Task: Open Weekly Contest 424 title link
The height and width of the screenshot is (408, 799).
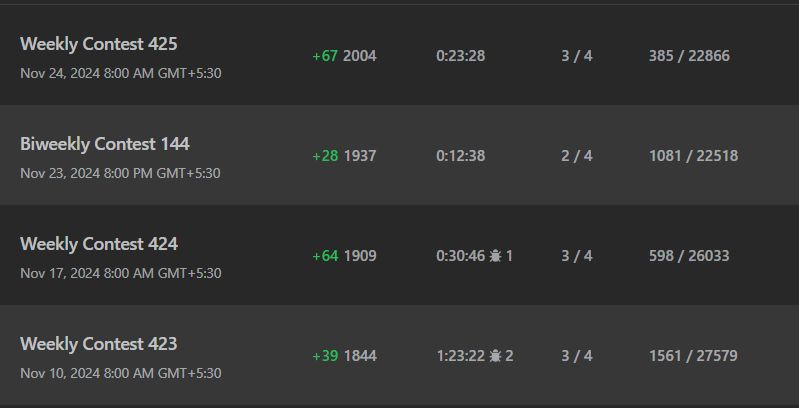Action: (x=99, y=244)
